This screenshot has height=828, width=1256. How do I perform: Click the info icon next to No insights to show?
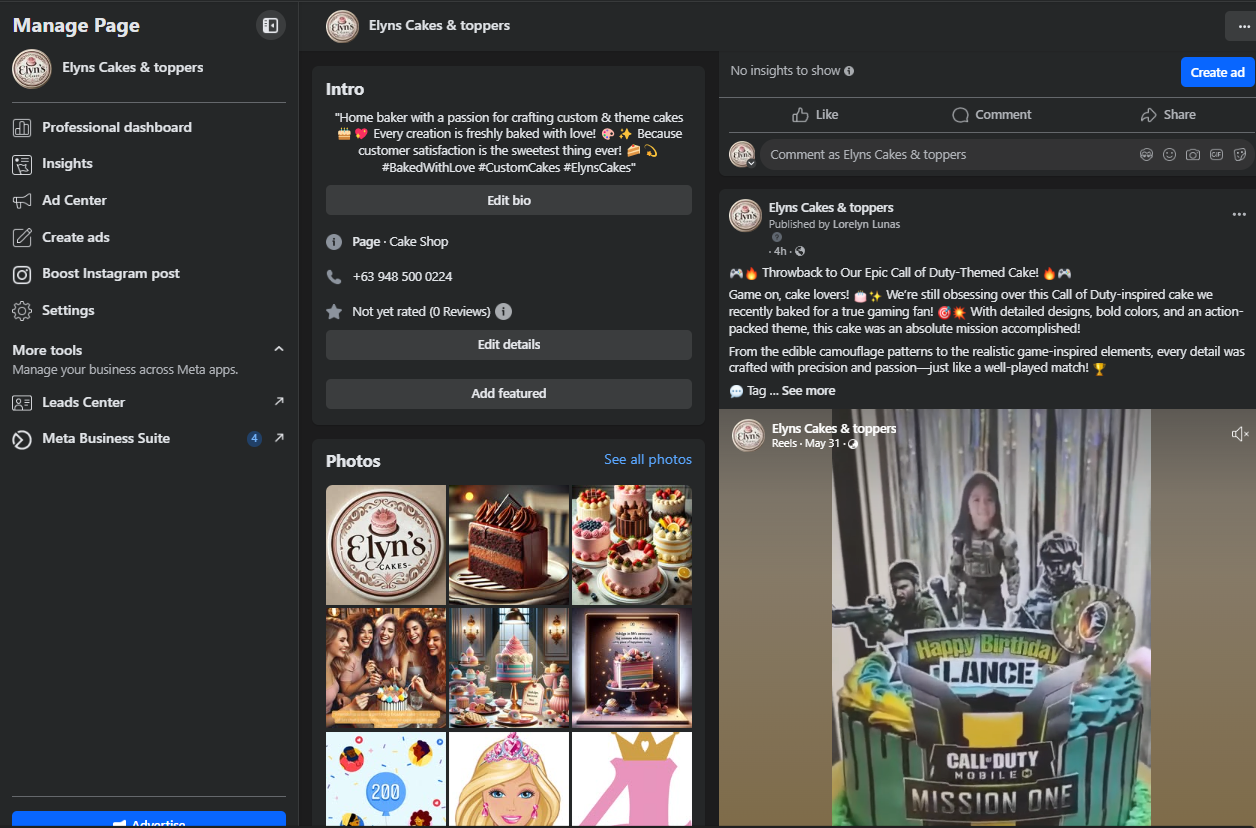pyautogui.click(x=849, y=71)
